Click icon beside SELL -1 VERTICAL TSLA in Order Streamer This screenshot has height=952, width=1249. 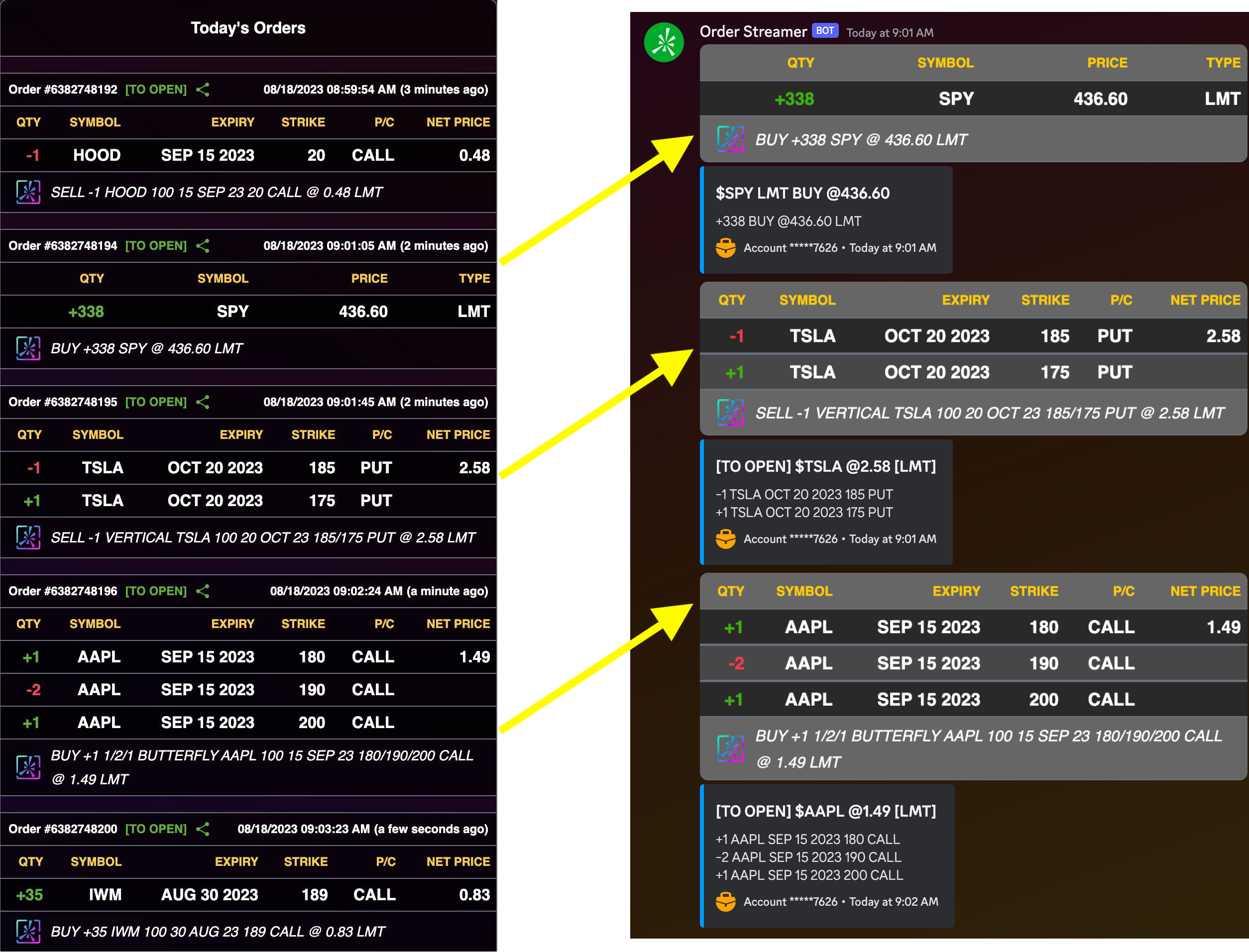pos(730,413)
